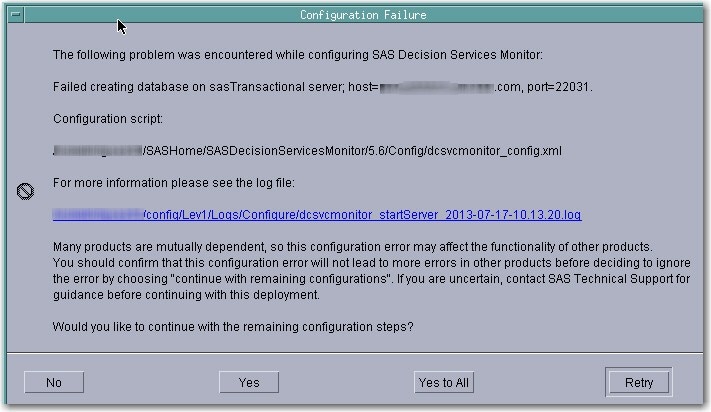The width and height of the screenshot is (711, 412).
Task: Click the error prohibition icon
Action: [x=27, y=191]
